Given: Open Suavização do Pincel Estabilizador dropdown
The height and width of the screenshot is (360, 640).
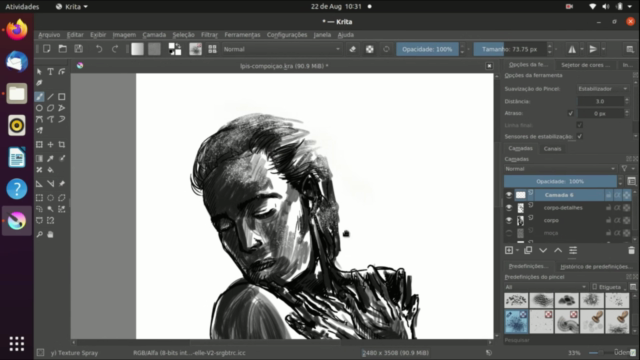Looking at the screenshot, I should tap(602, 89).
